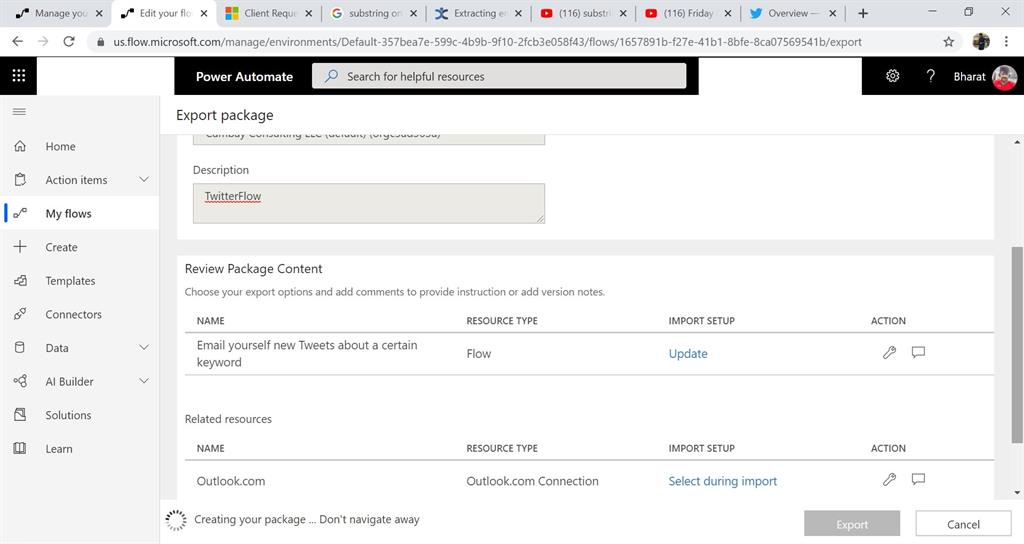The image size is (1024, 544).
Task: Expand the AI Builder chevron
Action: (x=144, y=381)
